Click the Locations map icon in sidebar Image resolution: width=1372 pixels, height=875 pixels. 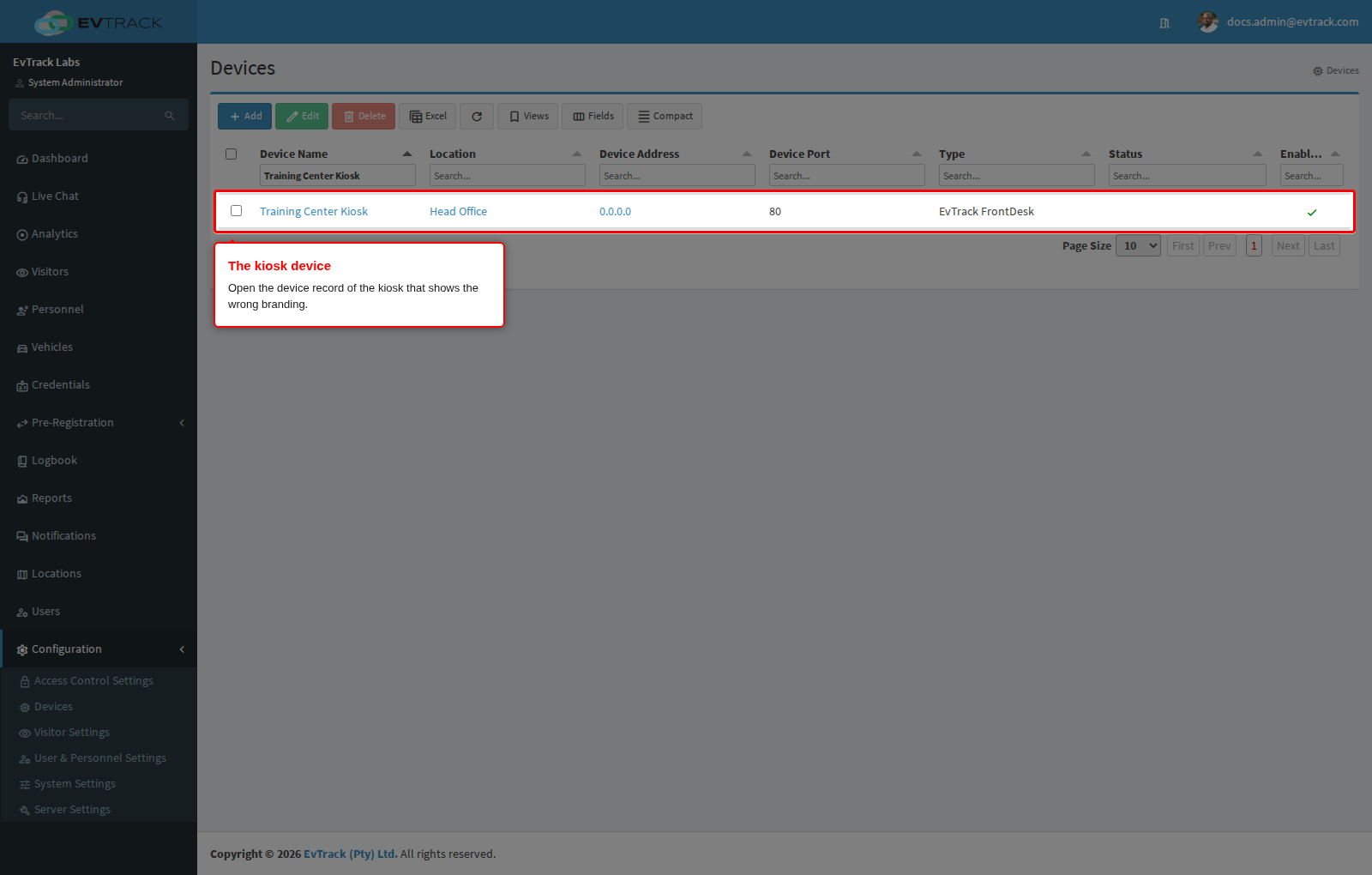(x=22, y=575)
